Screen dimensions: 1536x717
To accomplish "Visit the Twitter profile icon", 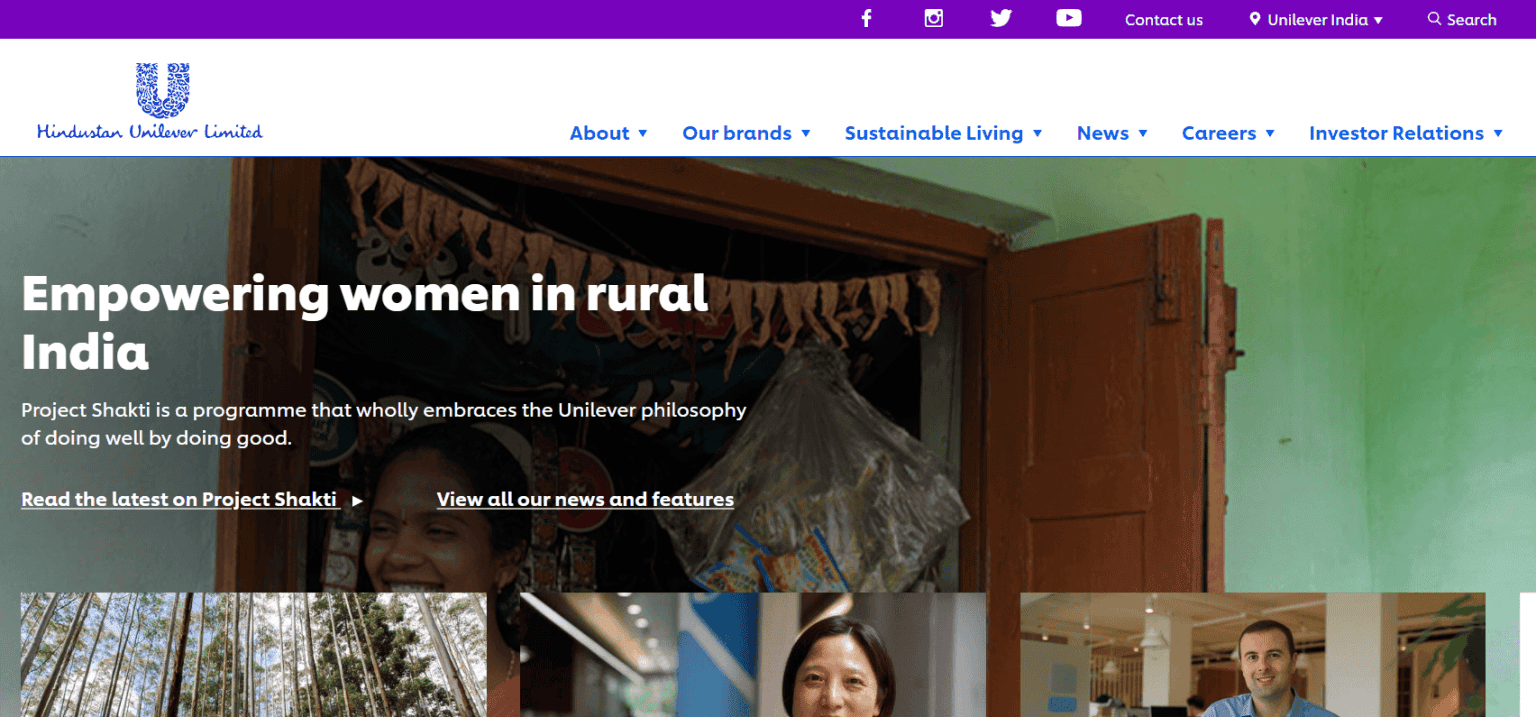I will coord(1000,19).
